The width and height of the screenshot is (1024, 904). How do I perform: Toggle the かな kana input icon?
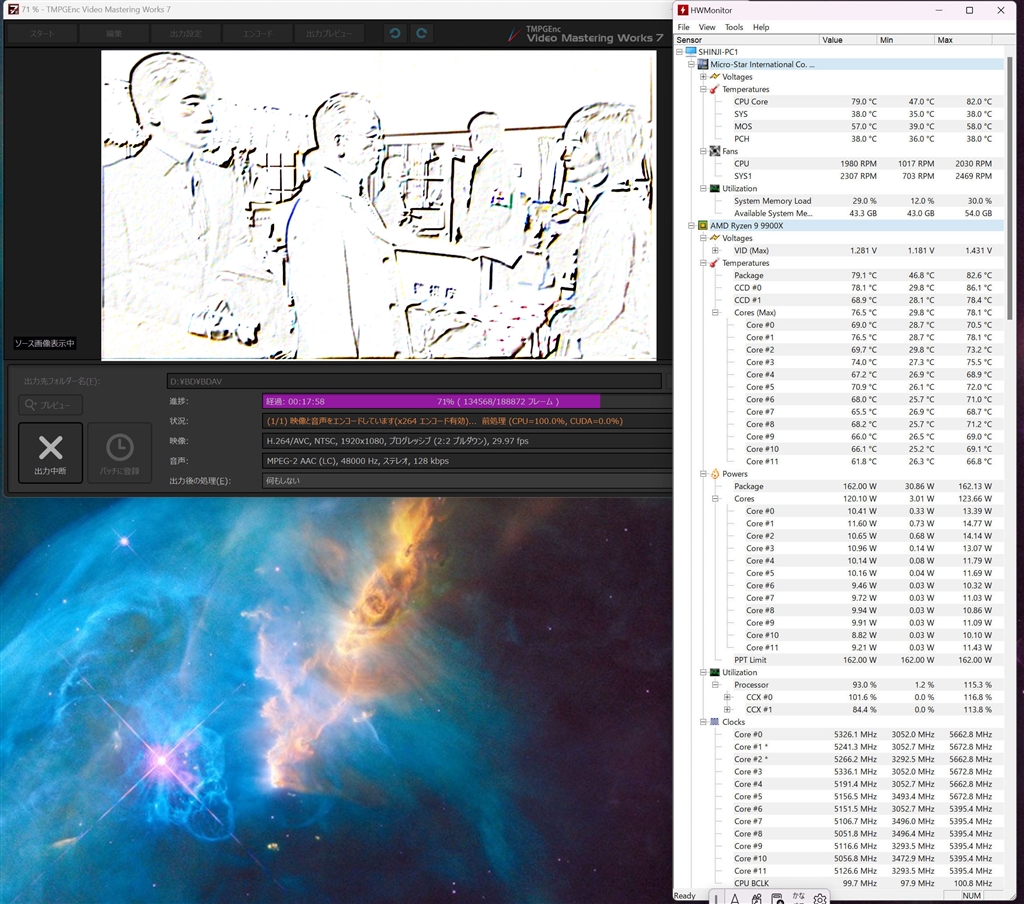coord(798,898)
